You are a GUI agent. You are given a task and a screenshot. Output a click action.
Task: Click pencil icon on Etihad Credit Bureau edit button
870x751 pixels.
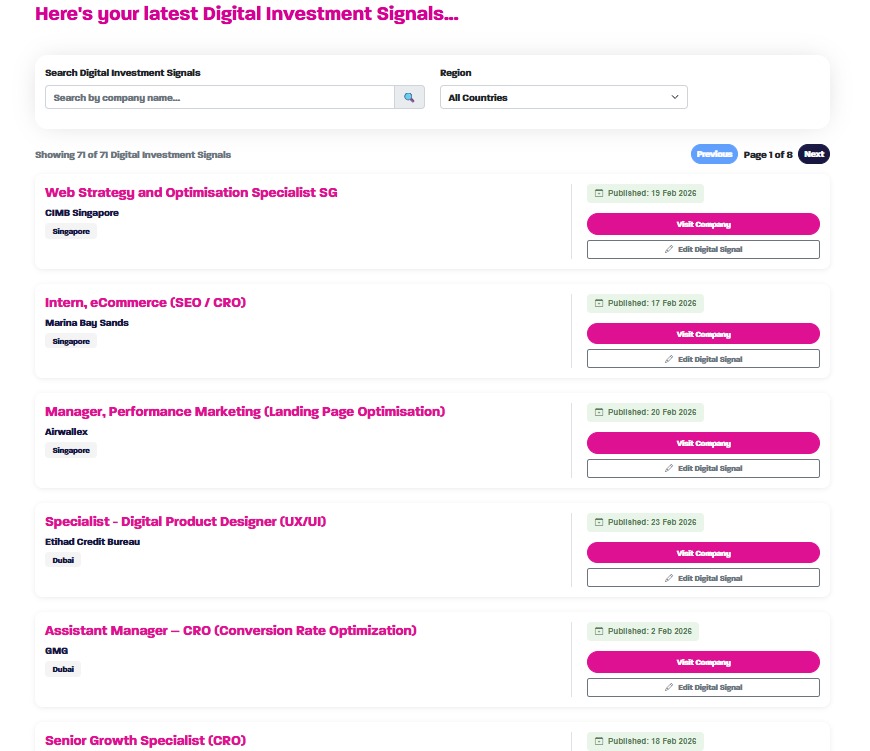point(669,578)
